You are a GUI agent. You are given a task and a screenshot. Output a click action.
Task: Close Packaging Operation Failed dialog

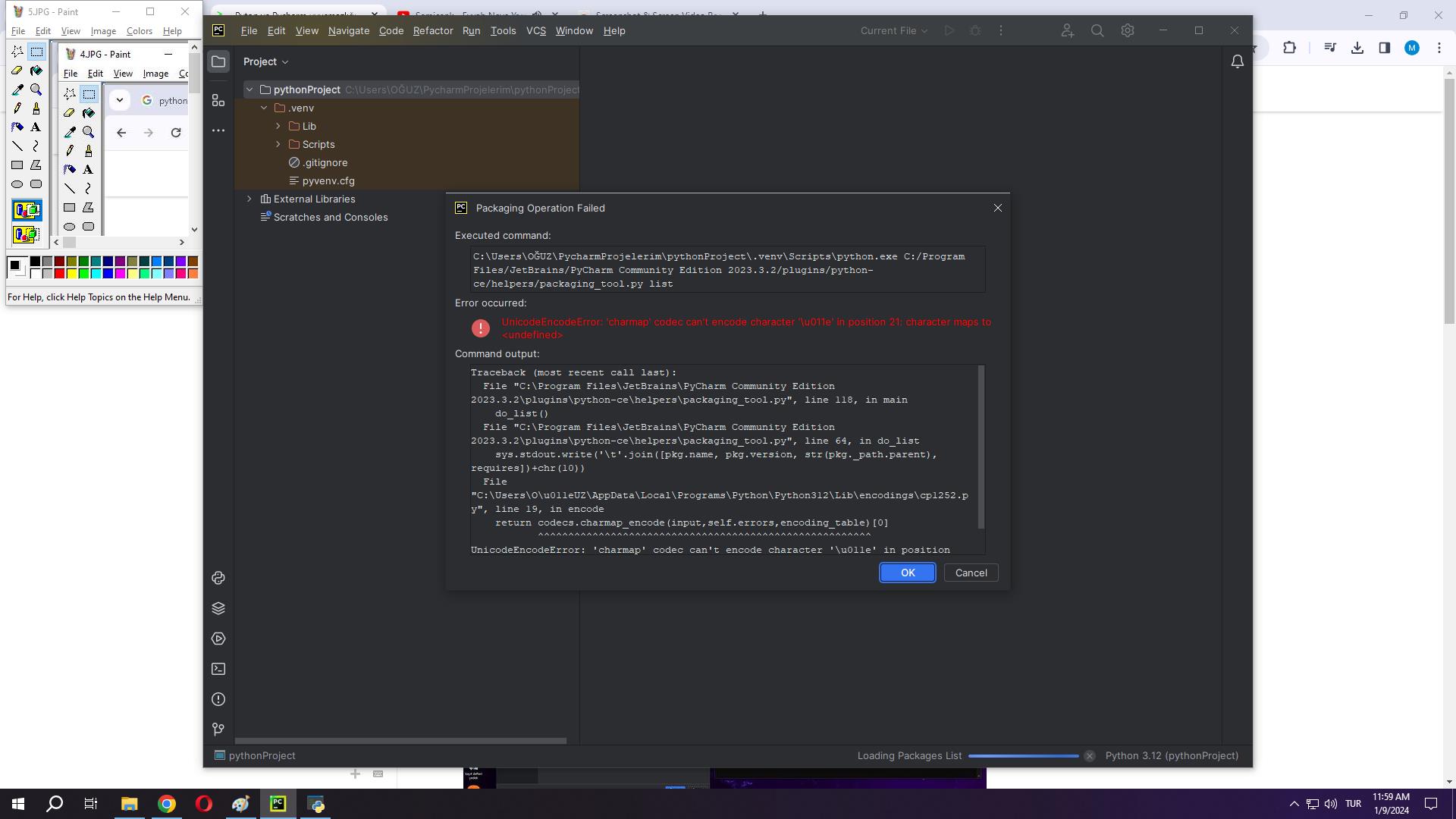coord(998,208)
